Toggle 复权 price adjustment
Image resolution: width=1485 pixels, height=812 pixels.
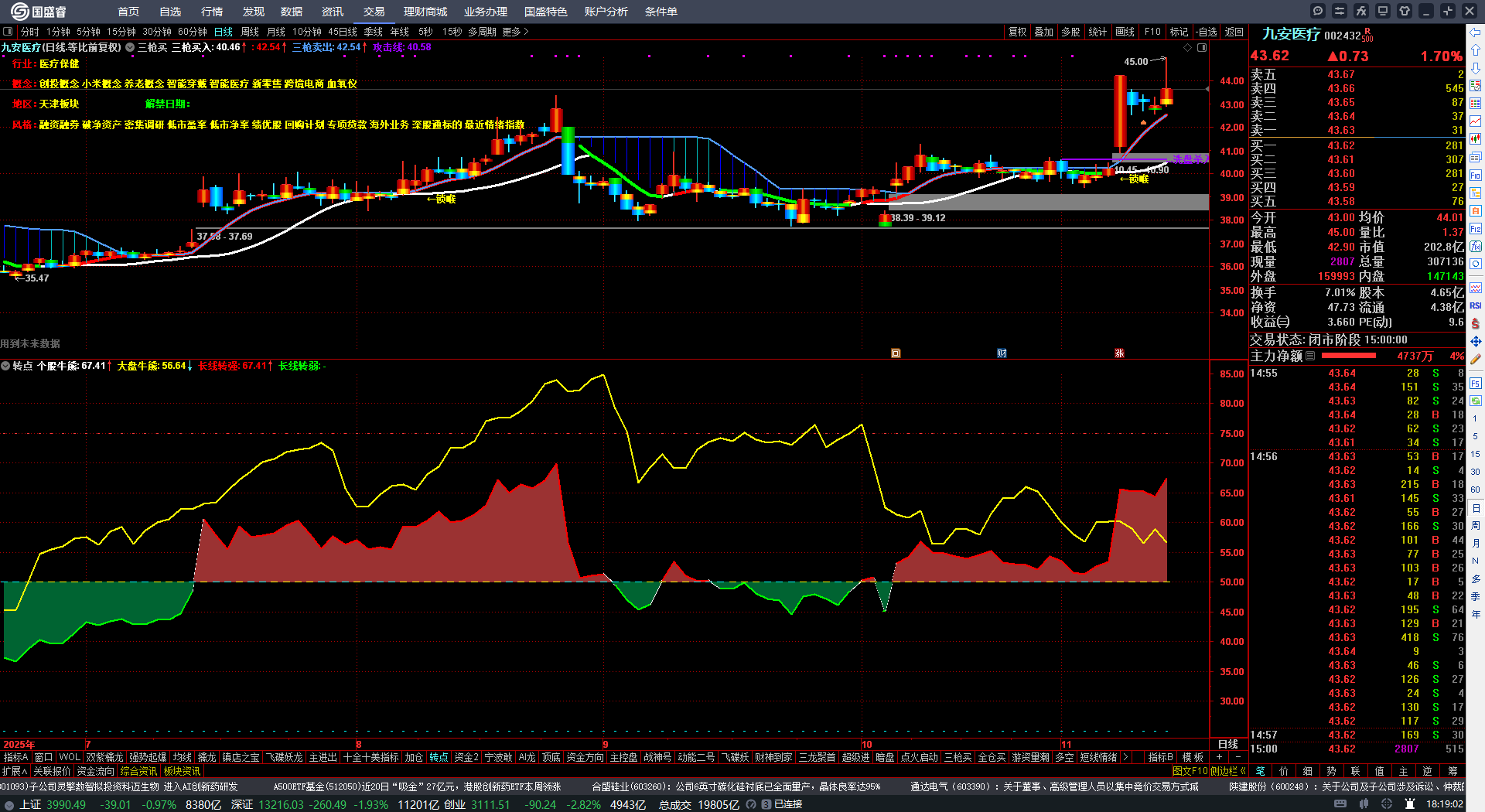(1017, 32)
